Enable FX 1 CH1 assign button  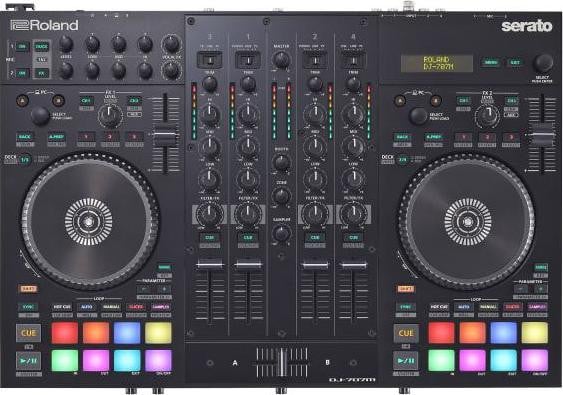[86, 101]
